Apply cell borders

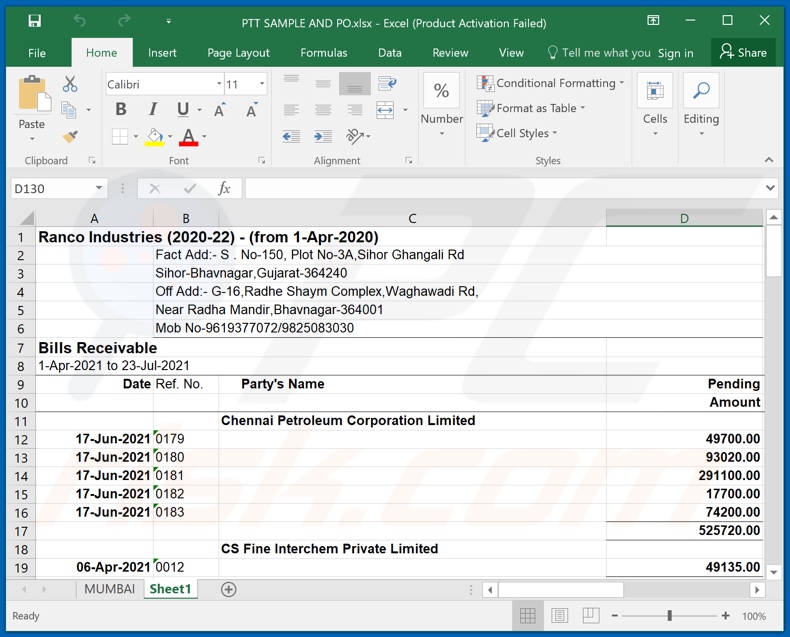coord(120,136)
